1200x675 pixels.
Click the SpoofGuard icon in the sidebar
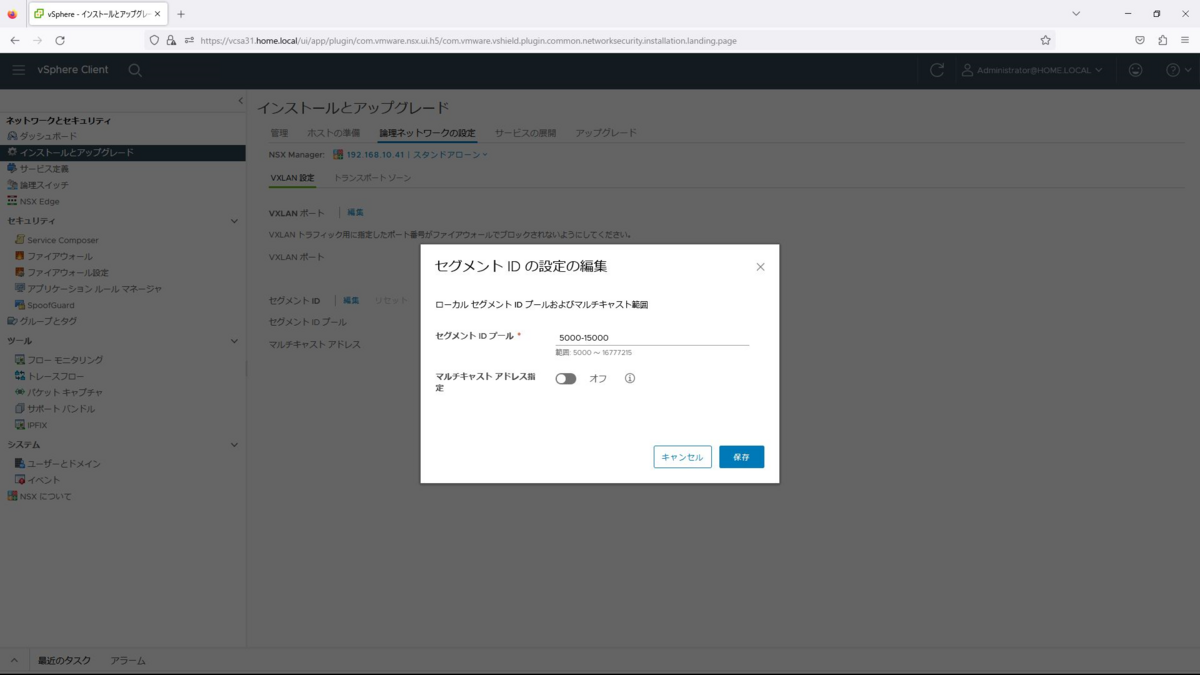click(20, 305)
